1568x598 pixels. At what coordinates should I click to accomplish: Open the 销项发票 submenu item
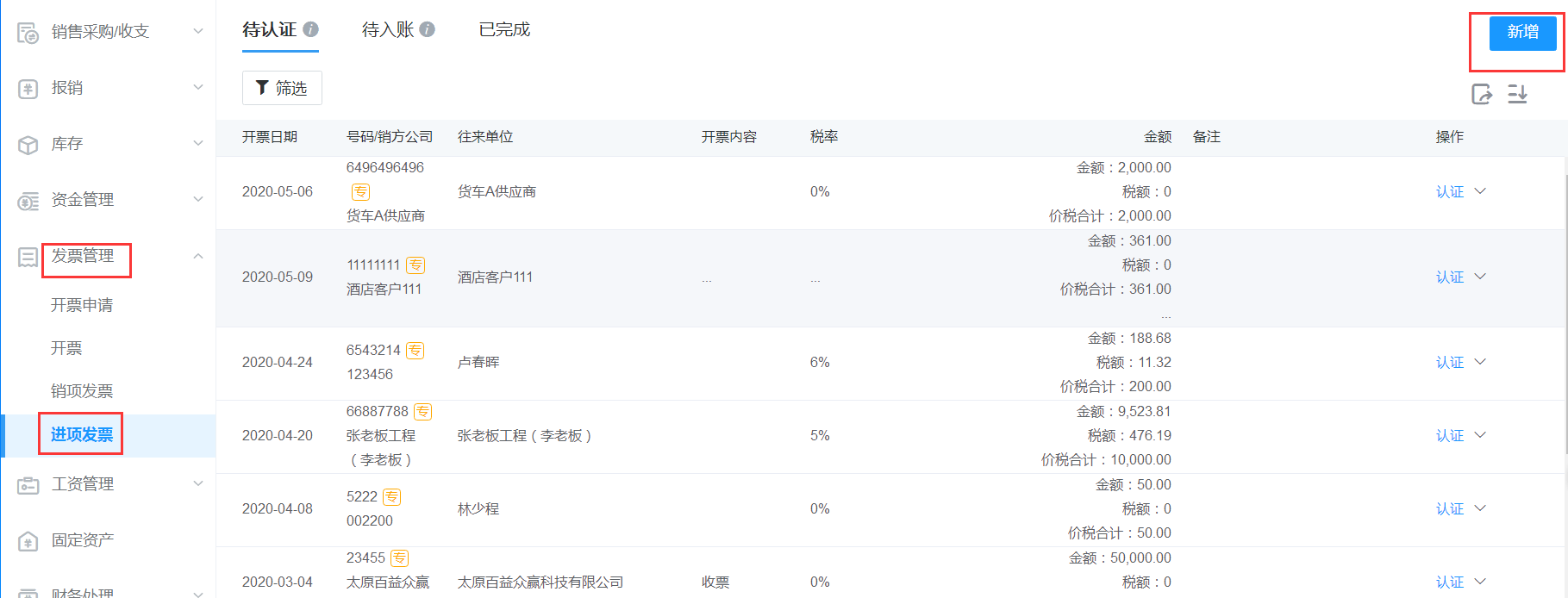pyautogui.click(x=82, y=391)
